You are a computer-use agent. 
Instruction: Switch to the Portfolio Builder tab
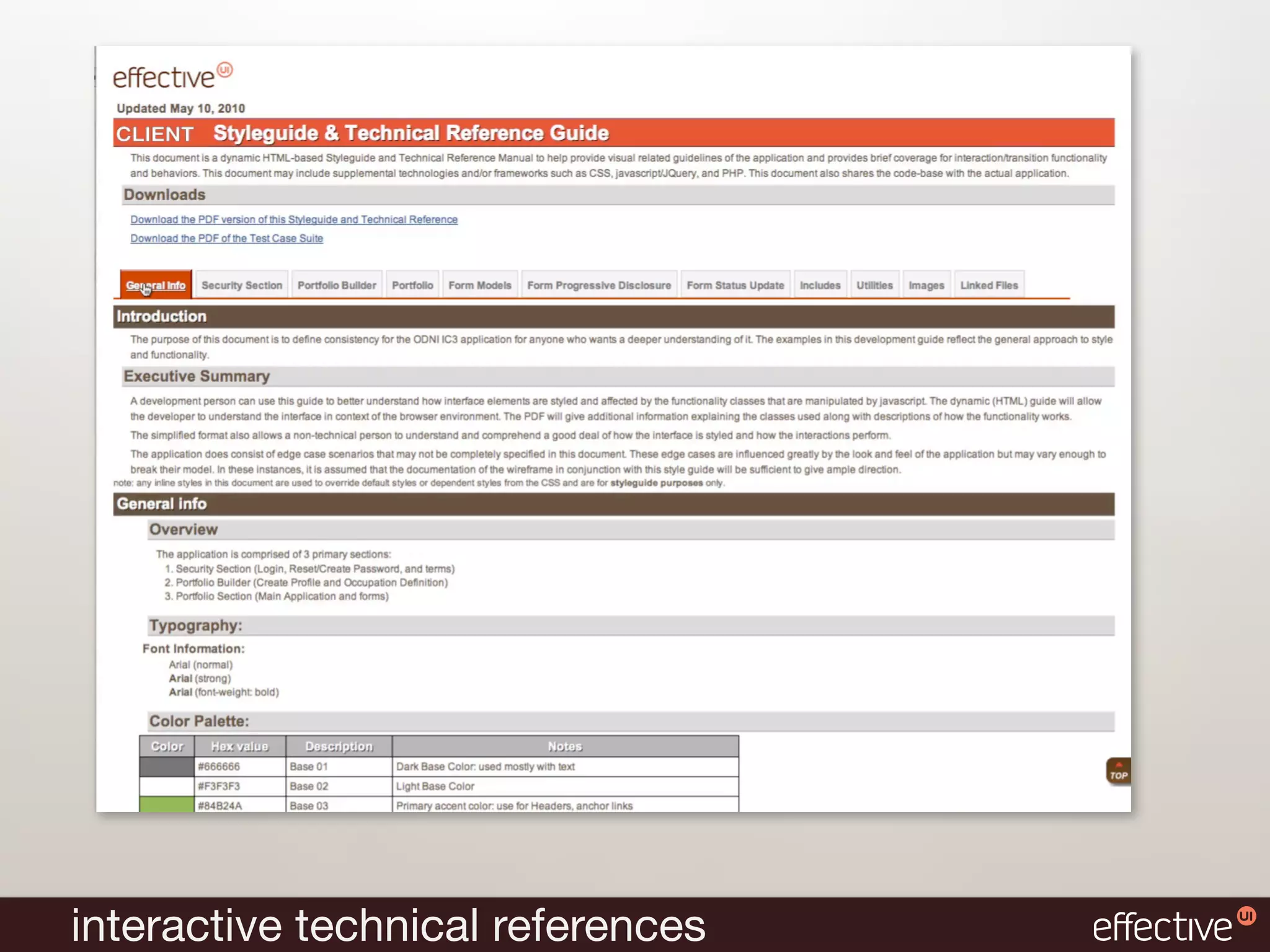click(337, 285)
